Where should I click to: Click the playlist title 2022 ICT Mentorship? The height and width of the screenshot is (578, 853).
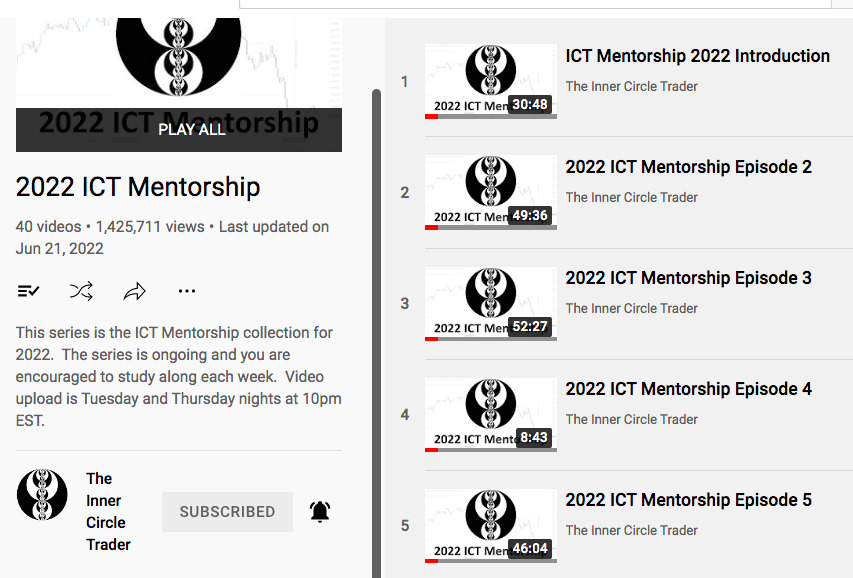pos(137,187)
